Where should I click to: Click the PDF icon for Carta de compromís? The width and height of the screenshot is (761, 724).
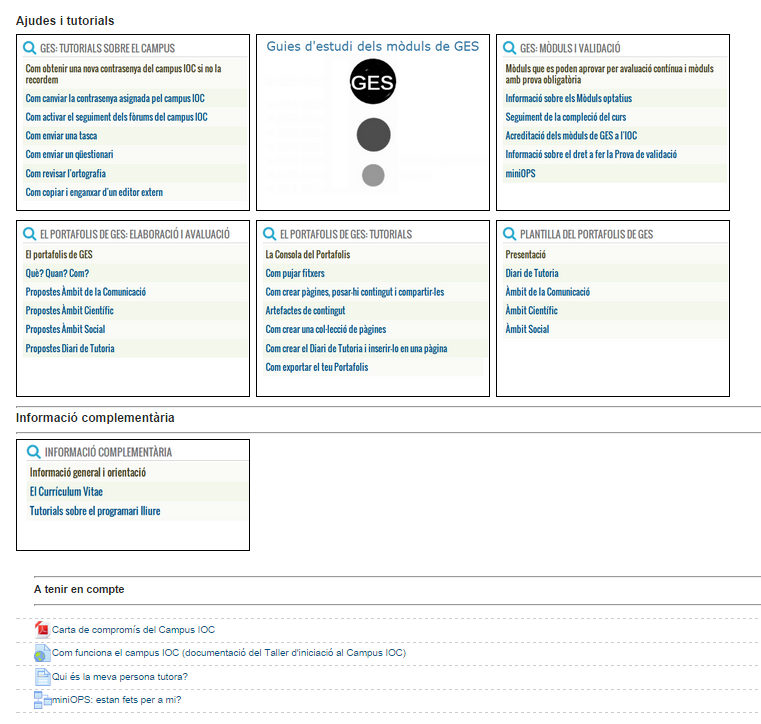point(42,629)
